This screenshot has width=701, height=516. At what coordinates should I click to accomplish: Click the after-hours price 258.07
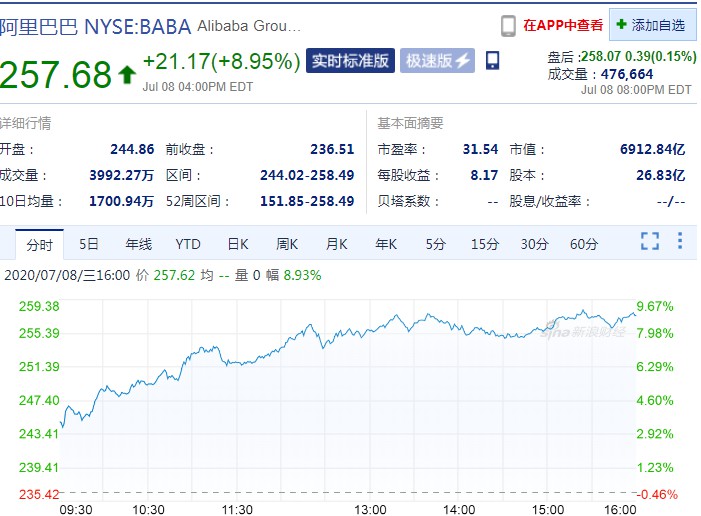tap(600, 56)
